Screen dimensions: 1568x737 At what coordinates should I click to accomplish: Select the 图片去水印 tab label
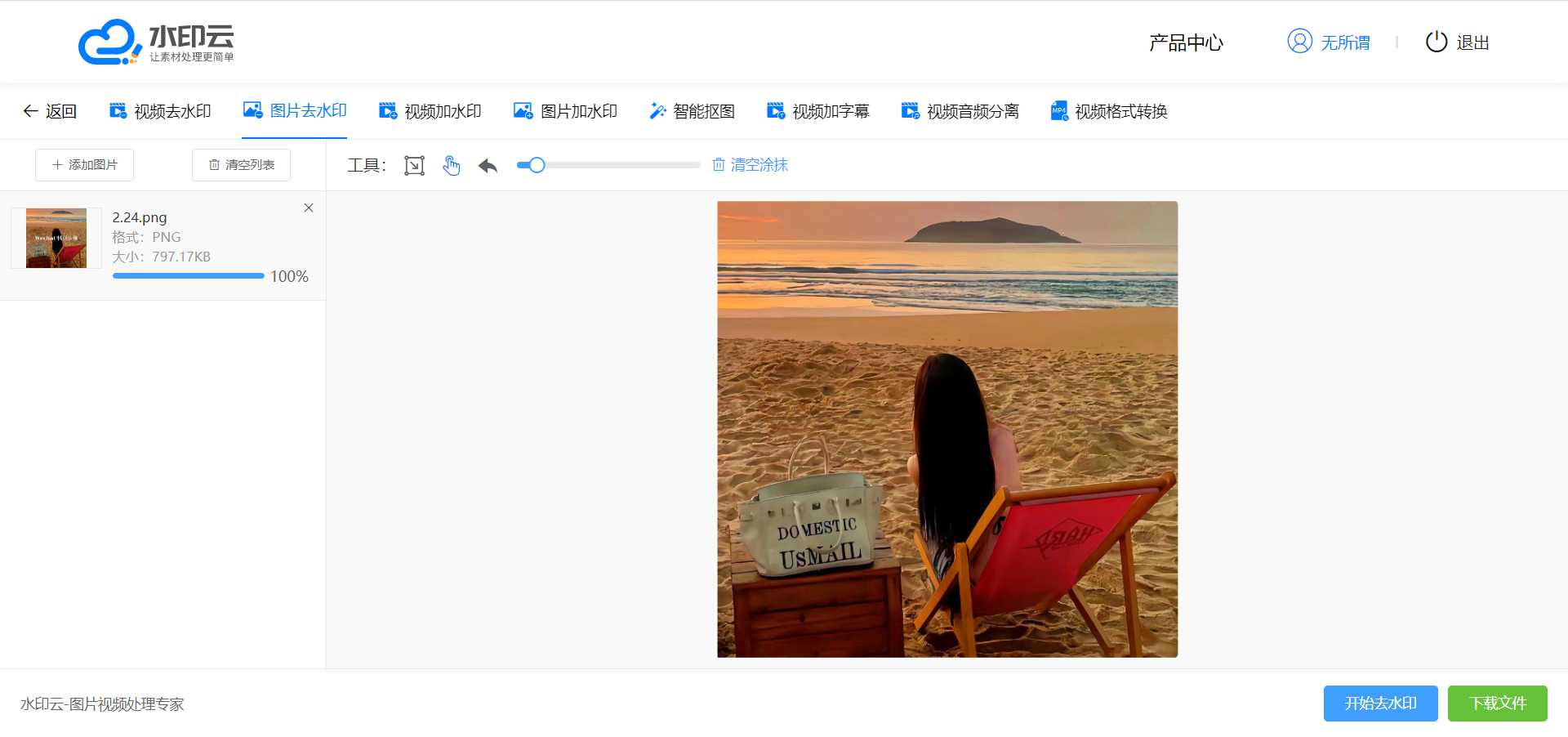(x=309, y=110)
